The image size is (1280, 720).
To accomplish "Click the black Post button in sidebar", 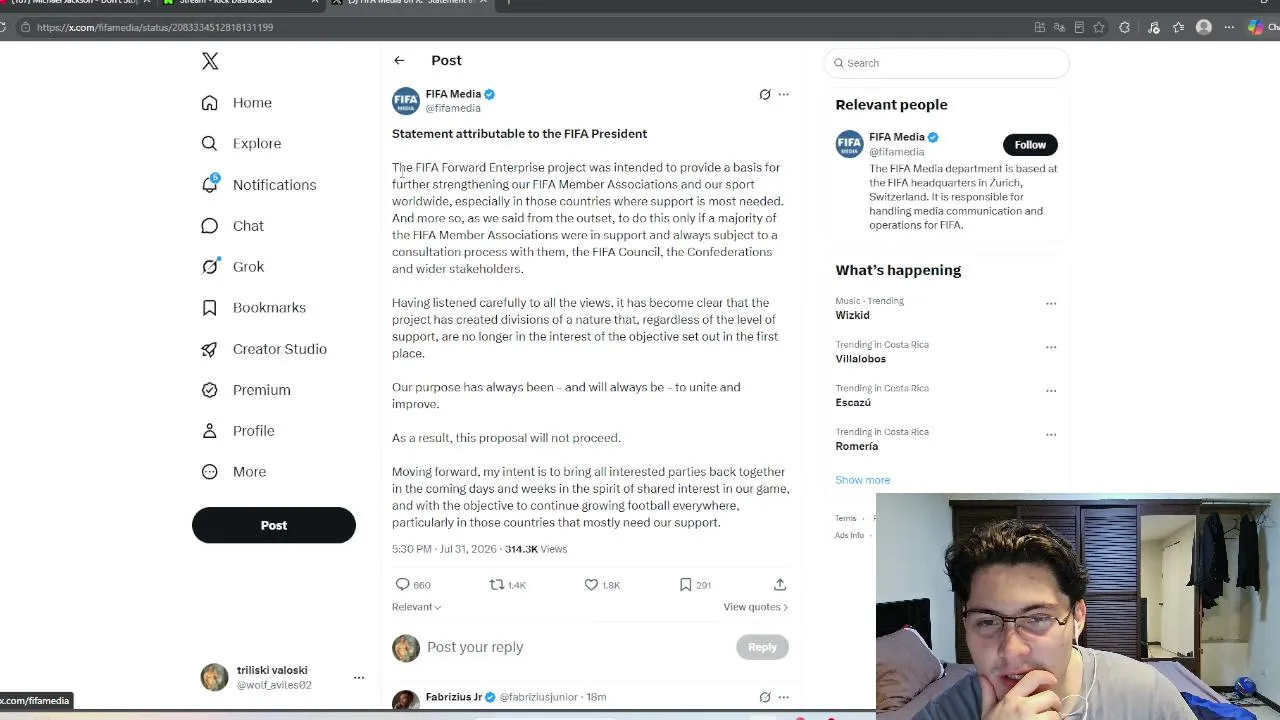I will [274, 525].
